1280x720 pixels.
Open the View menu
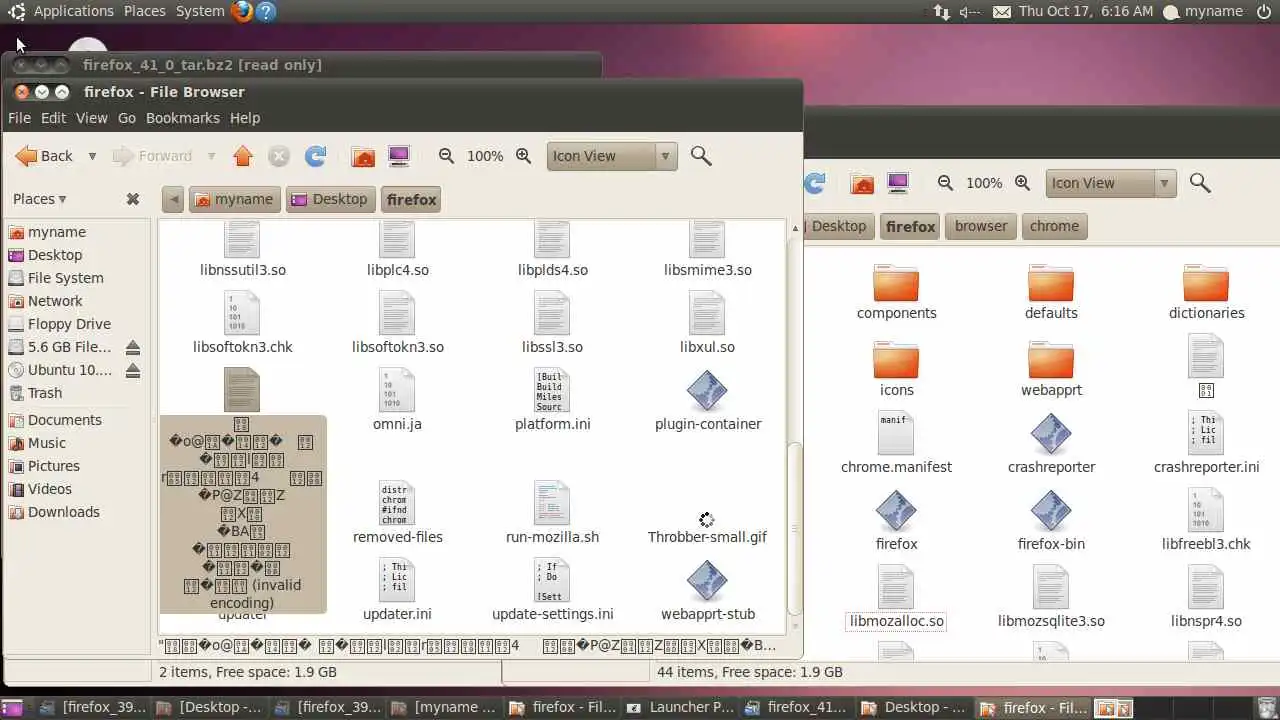point(91,118)
